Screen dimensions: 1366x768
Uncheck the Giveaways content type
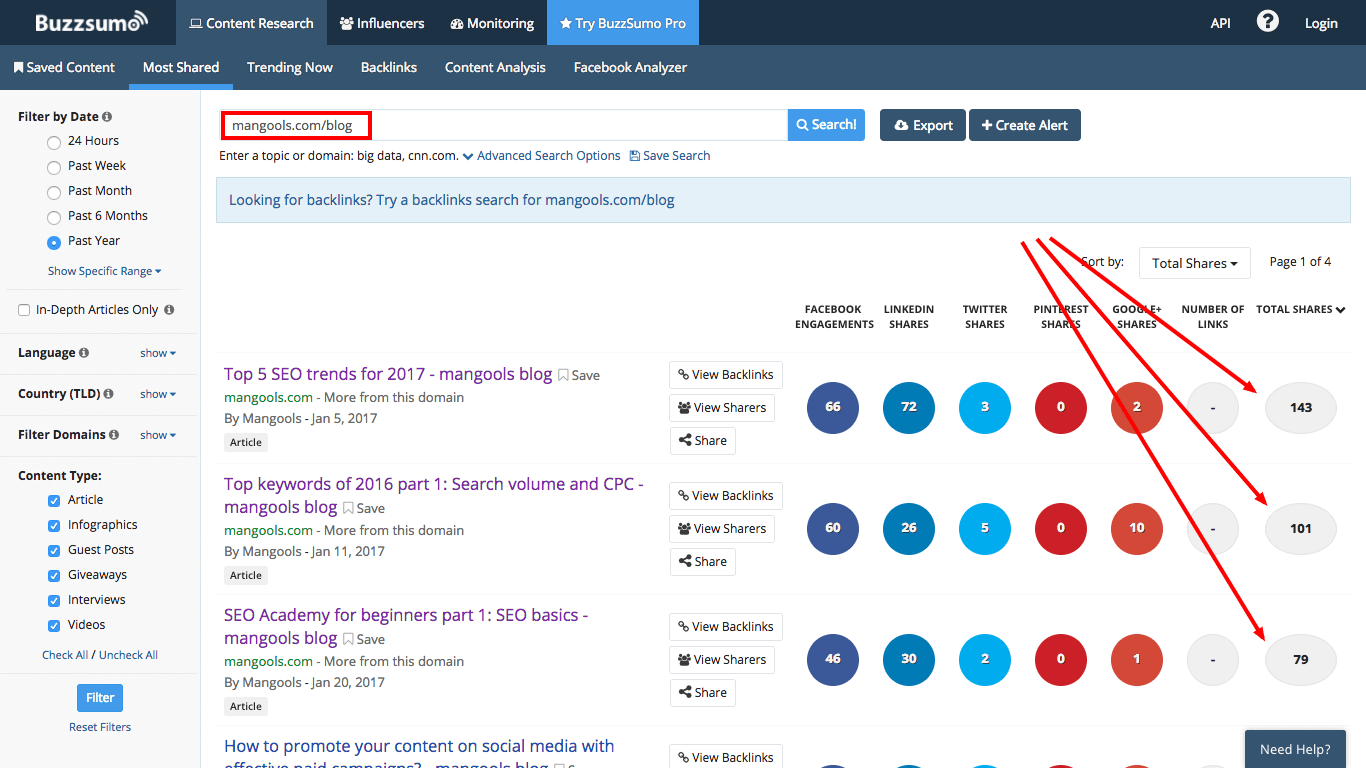point(54,575)
